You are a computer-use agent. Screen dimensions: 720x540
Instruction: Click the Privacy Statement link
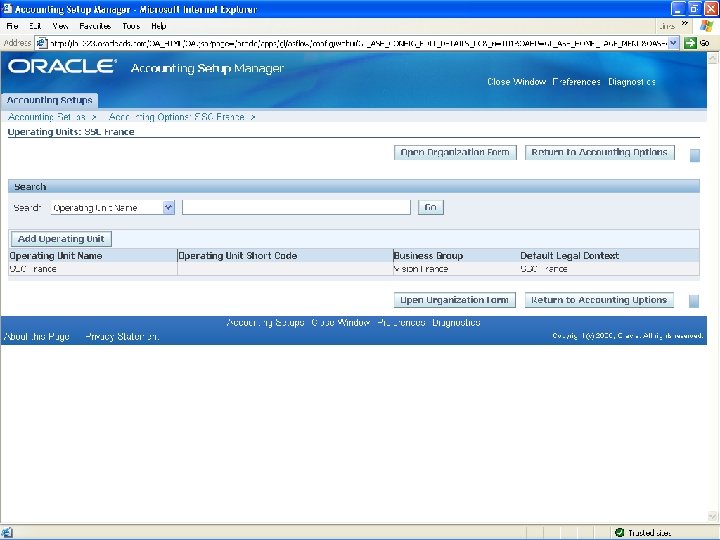[123, 337]
